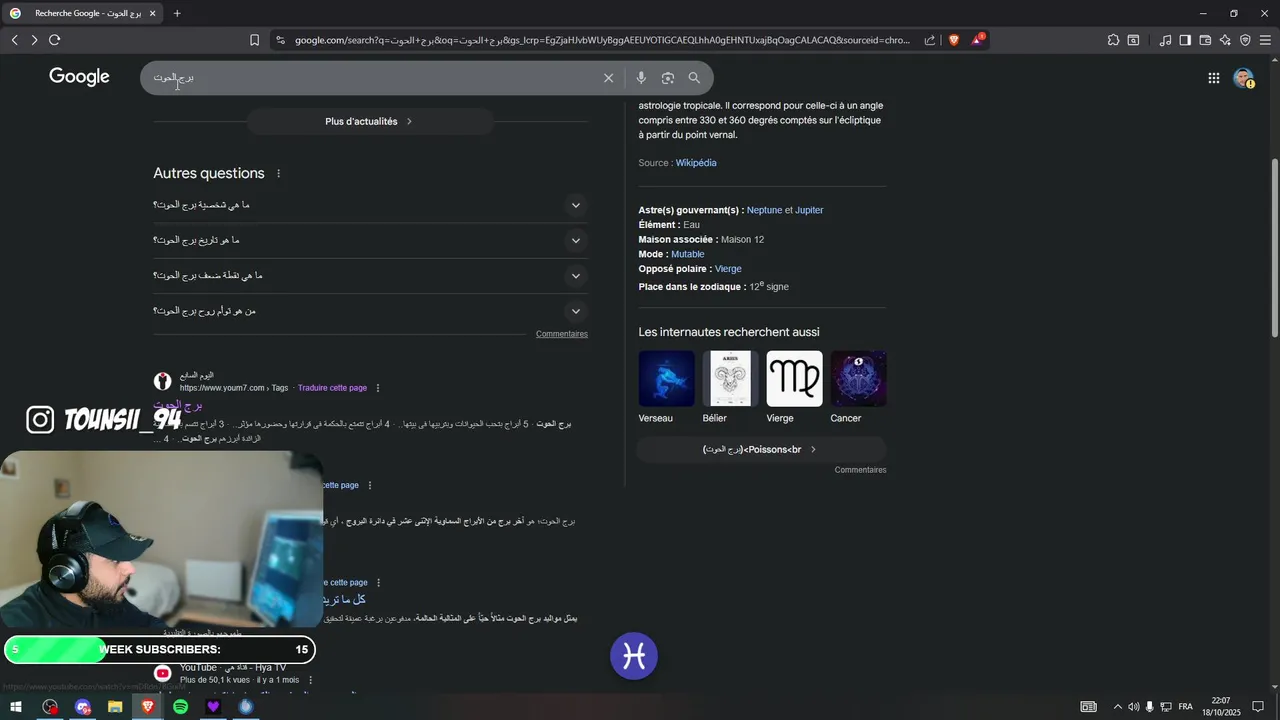The width and height of the screenshot is (1280, 720).
Task: Open the extensions puzzle icon
Action: (1113, 40)
